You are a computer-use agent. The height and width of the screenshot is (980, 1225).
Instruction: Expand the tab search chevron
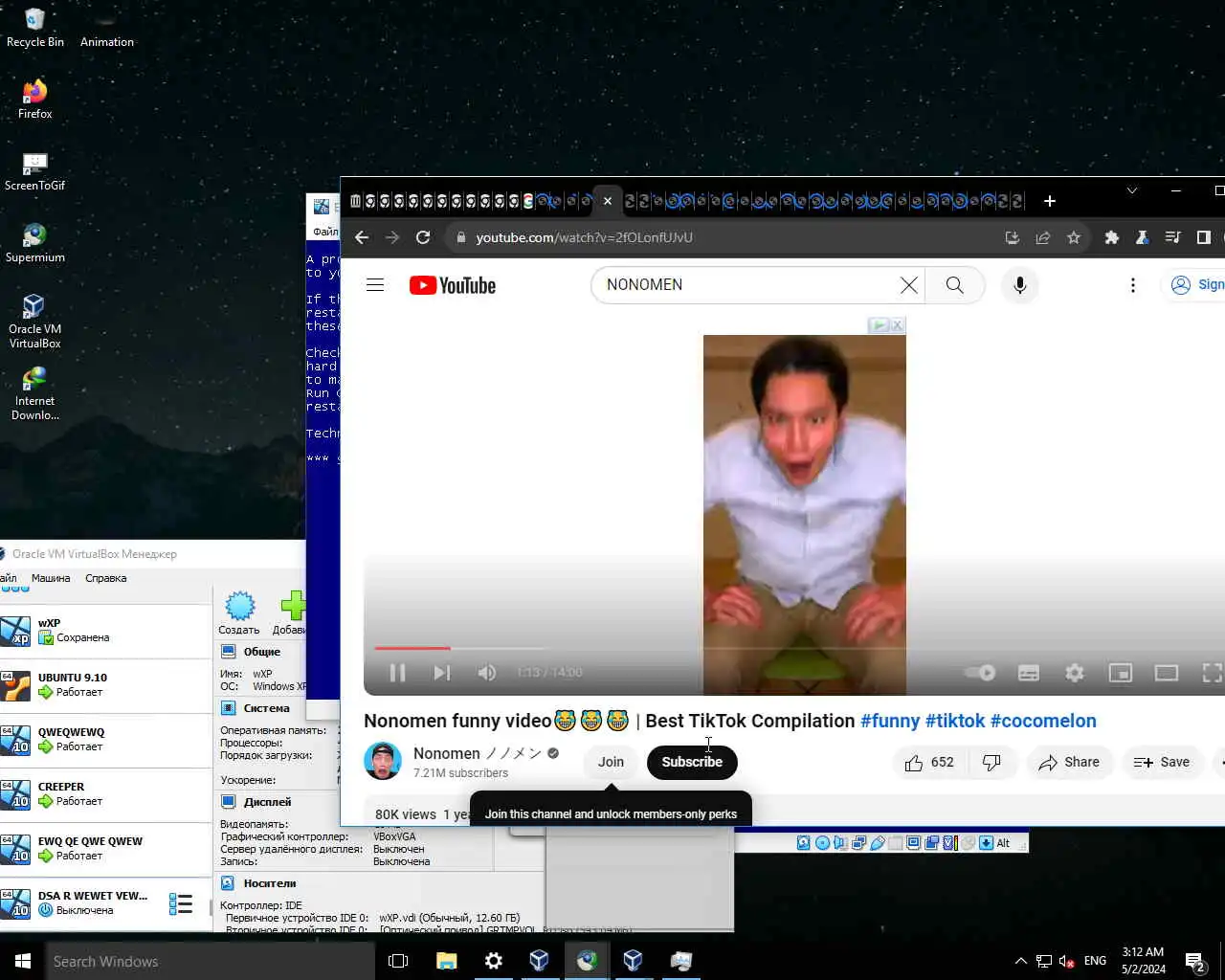[1132, 190]
